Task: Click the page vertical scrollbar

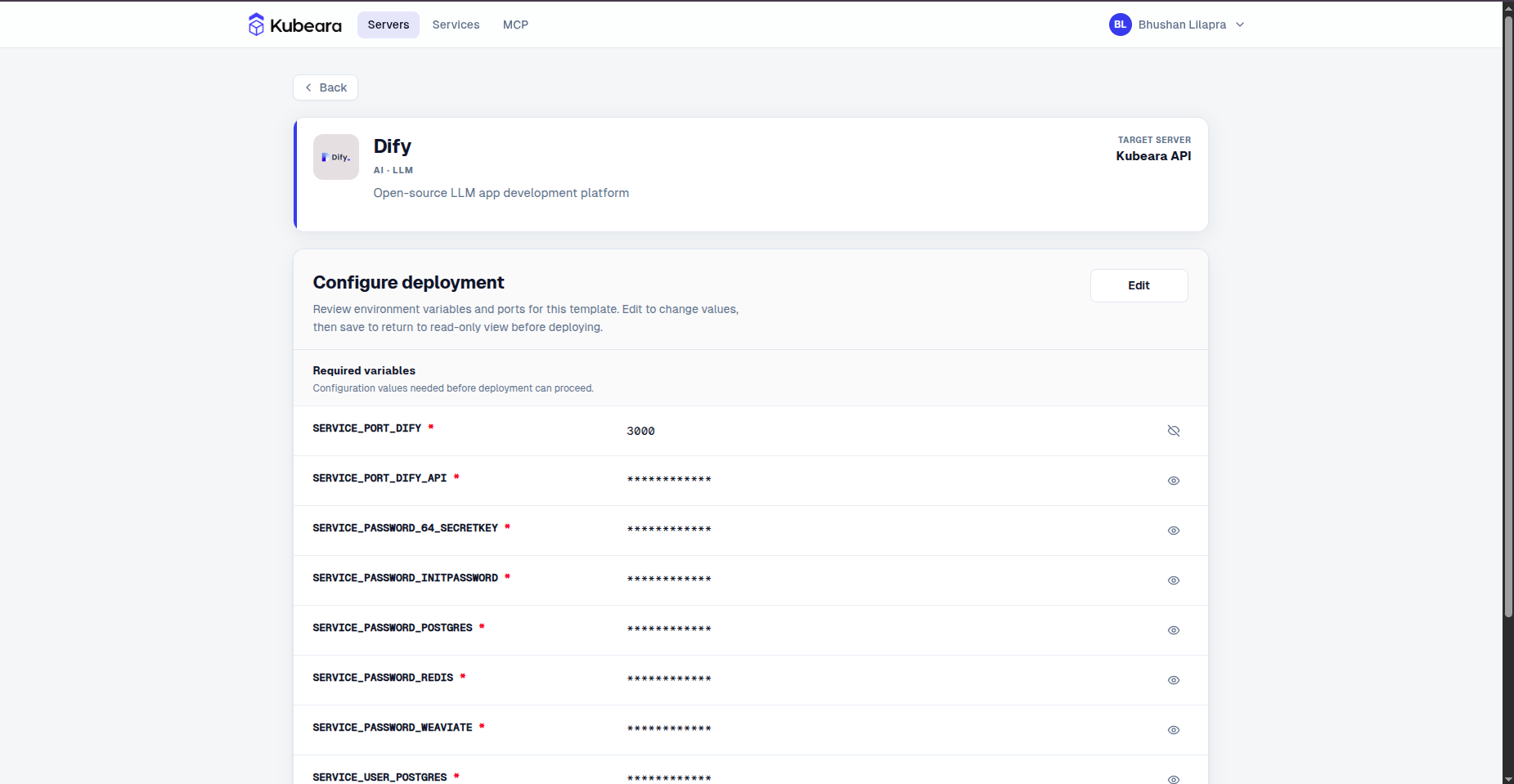Action: [1508, 316]
